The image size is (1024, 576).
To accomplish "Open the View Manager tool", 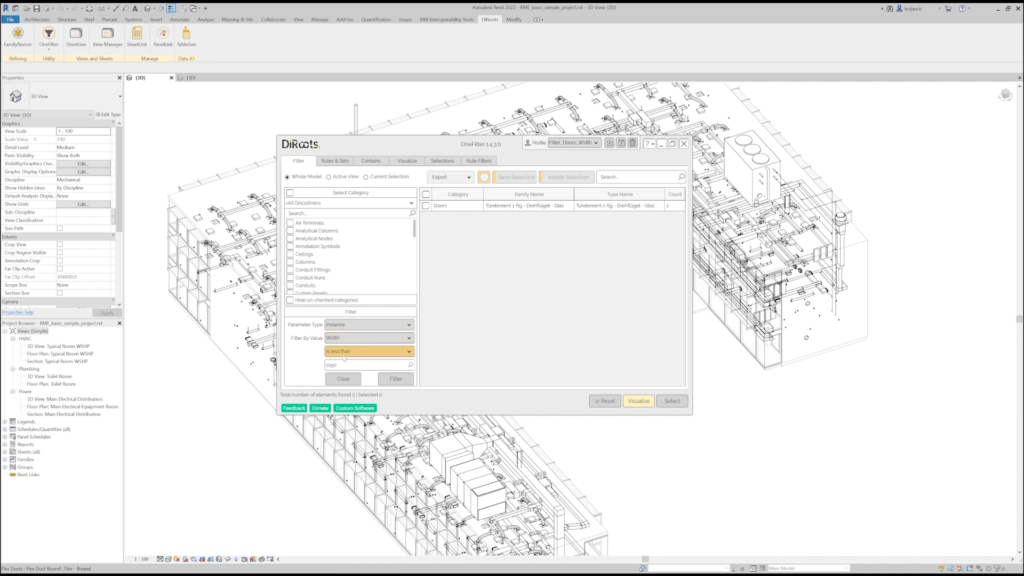I will 107,37.
